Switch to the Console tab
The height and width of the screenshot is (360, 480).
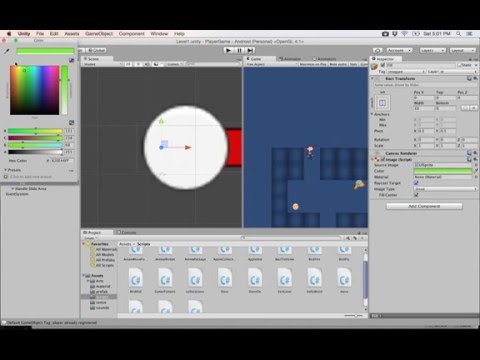coord(127,232)
